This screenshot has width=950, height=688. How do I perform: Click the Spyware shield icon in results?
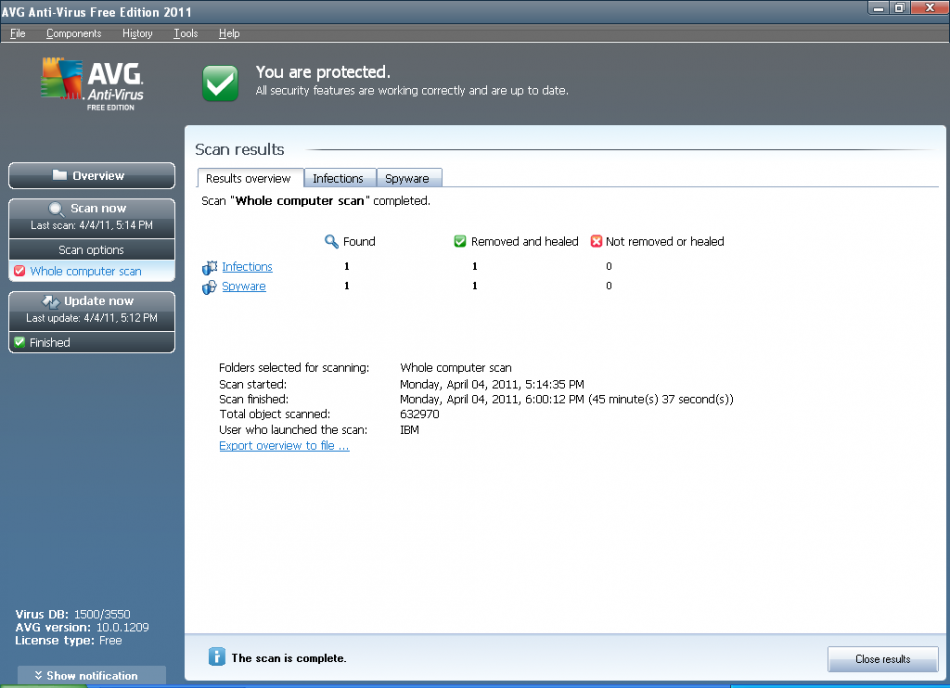point(209,287)
